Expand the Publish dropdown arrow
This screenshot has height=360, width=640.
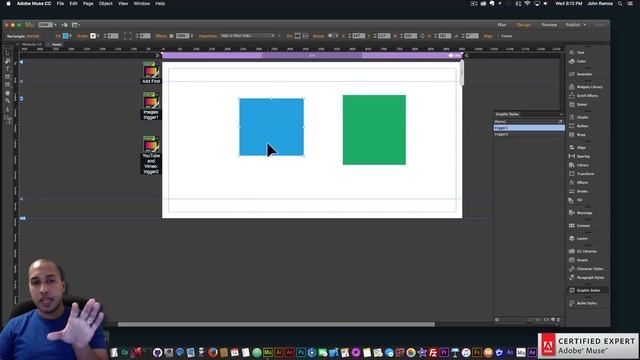coord(584,25)
